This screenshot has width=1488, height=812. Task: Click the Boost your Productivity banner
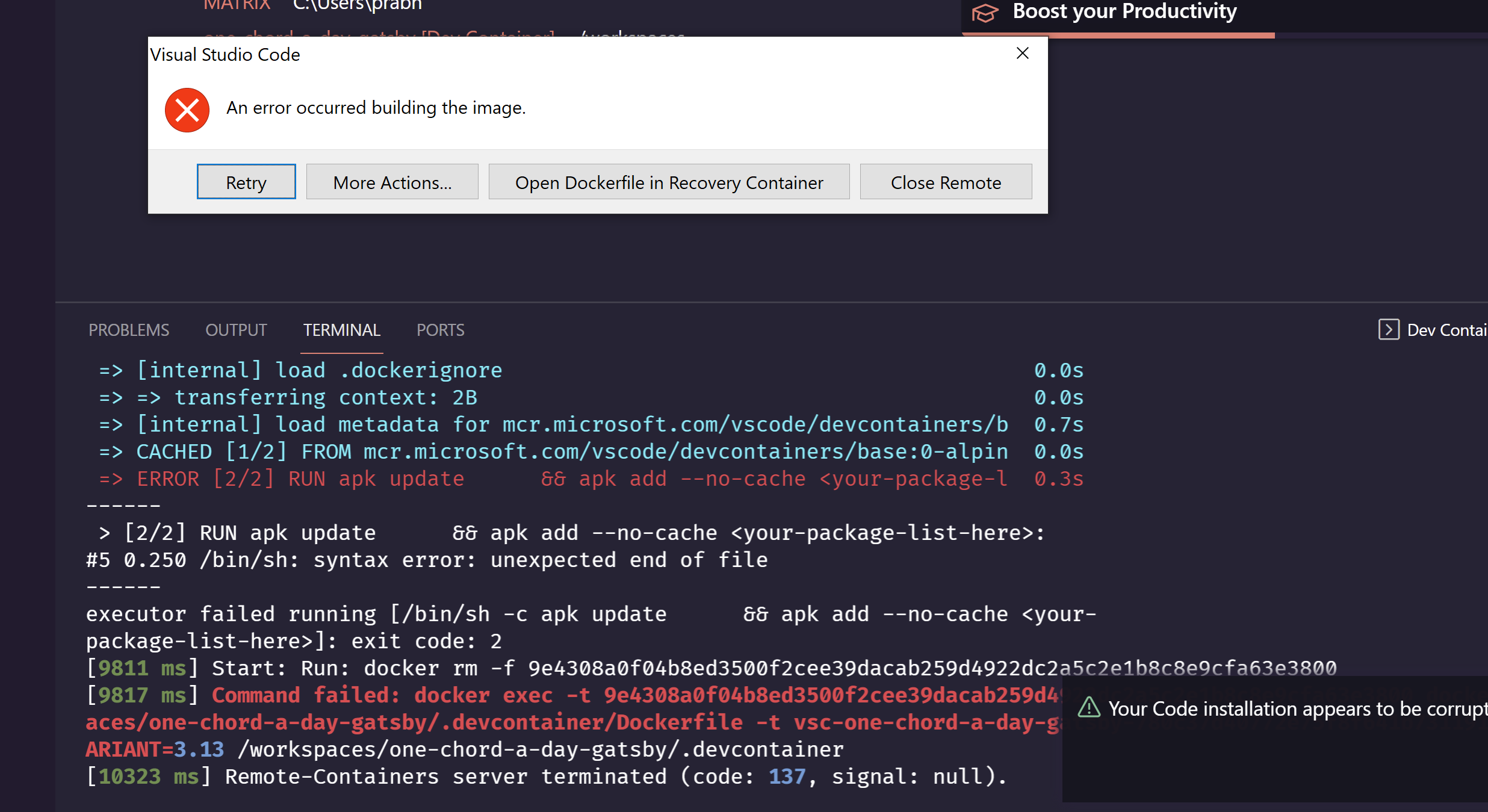pyautogui.click(x=1124, y=12)
